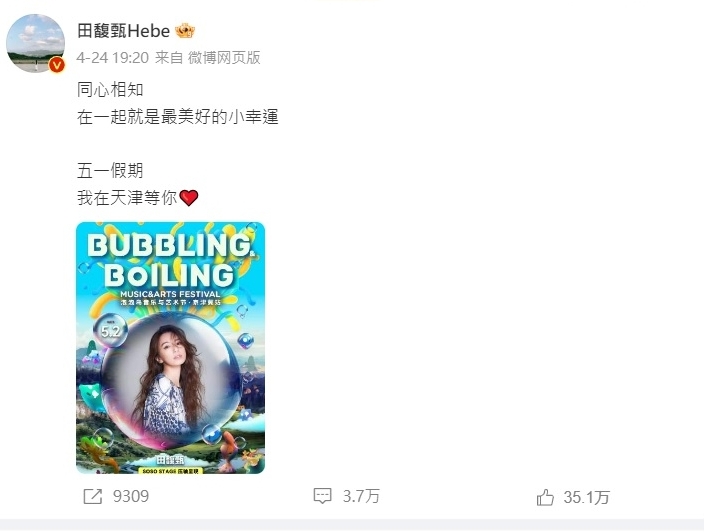Enlarge the Bubbling Boiling festival poster
Image resolution: width=704 pixels, height=532 pixels.
171,347
